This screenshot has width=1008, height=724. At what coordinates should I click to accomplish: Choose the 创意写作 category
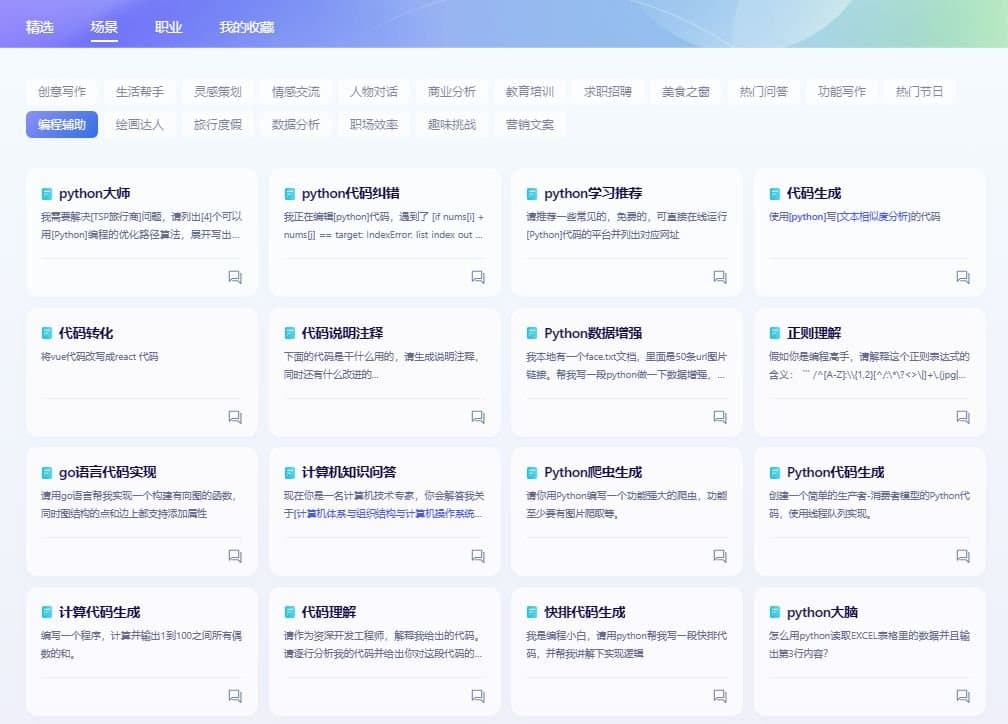(62, 91)
